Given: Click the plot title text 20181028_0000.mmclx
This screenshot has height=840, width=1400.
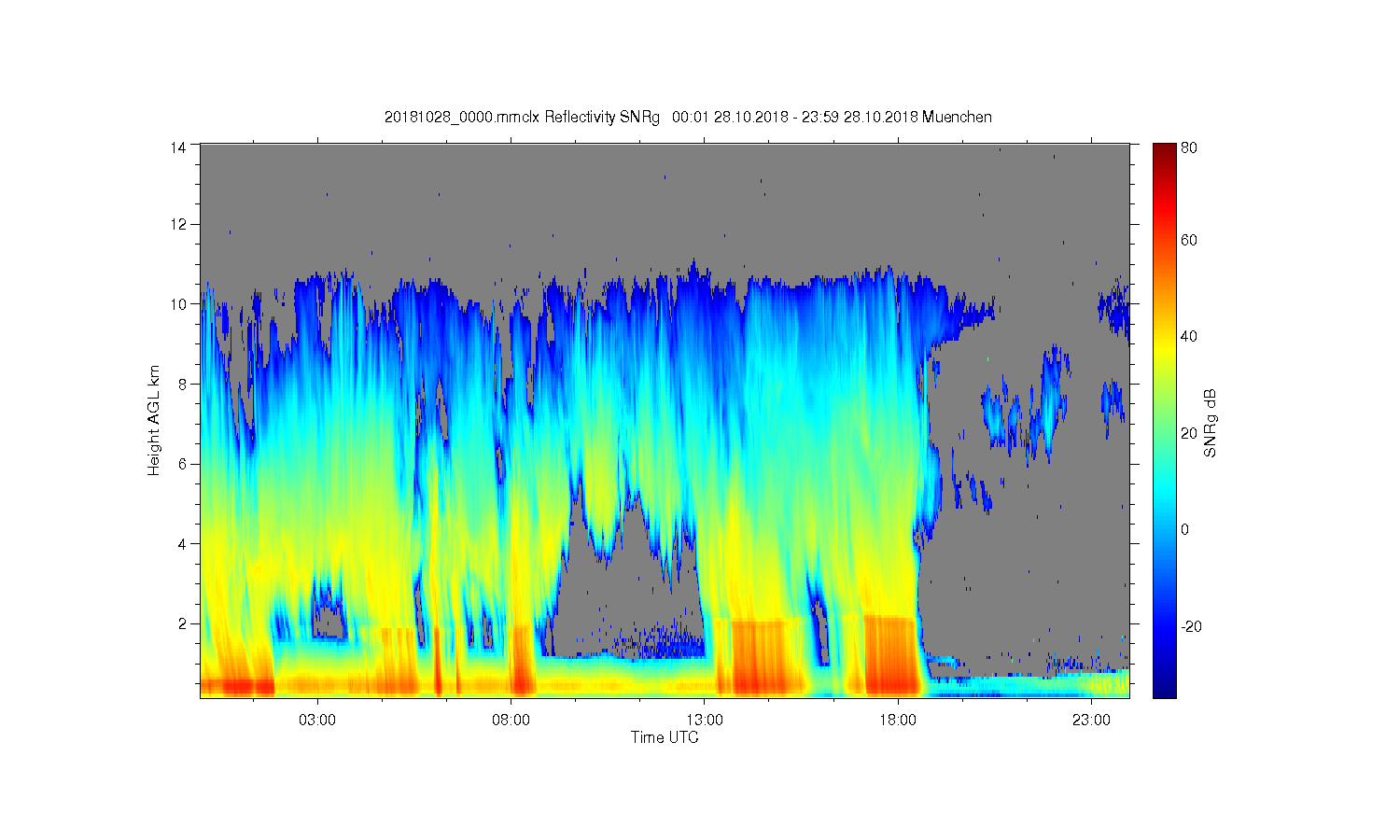Looking at the screenshot, I should click(463, 117).
